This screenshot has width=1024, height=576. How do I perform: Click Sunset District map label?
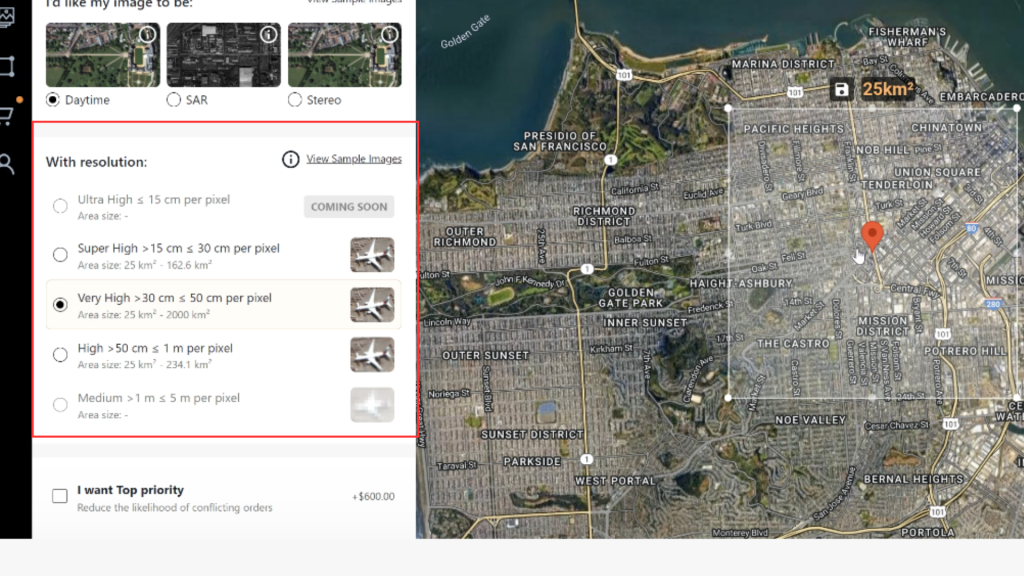point(532,434)
